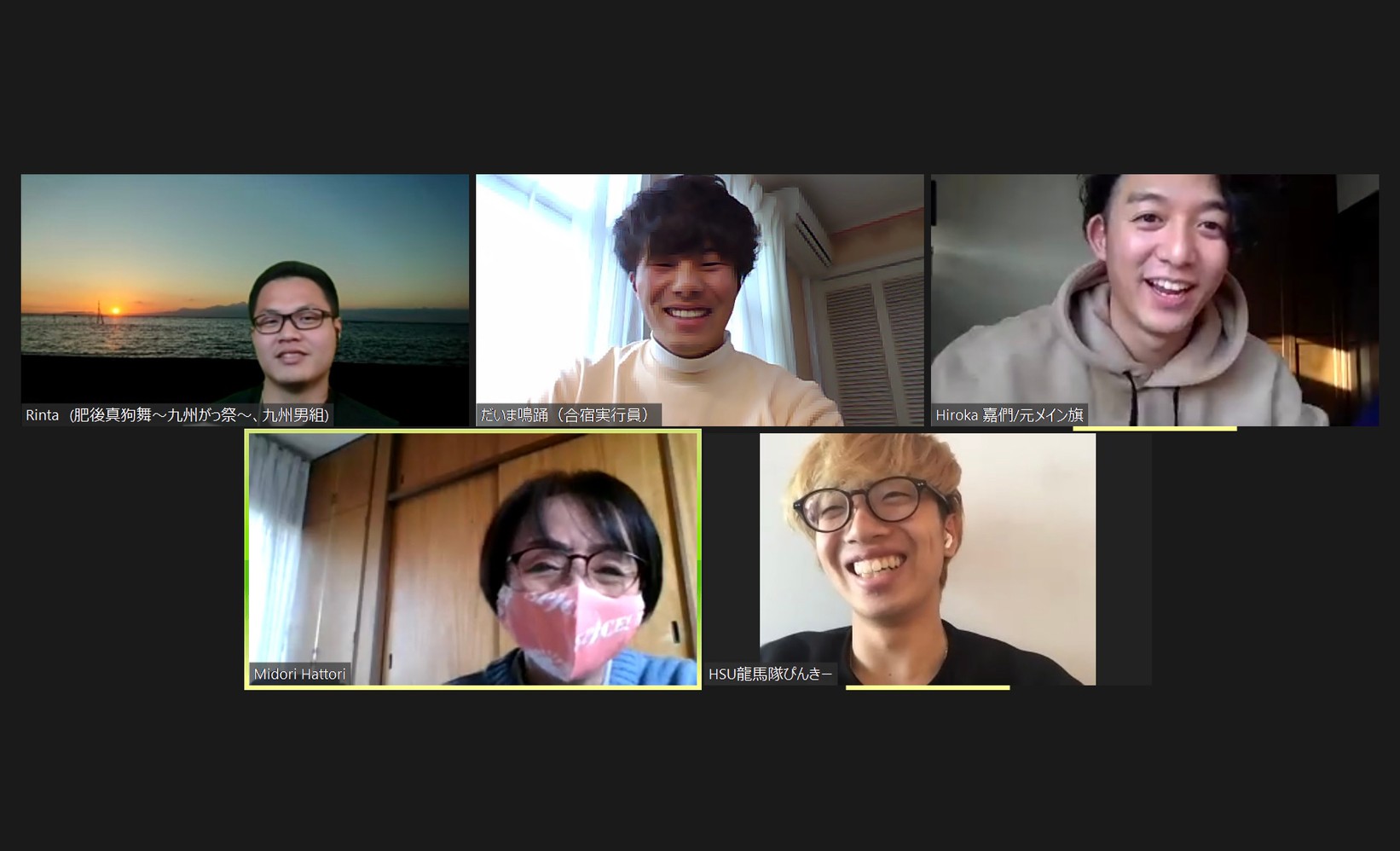The width and height of the screenshot is (1400, 851).
Task: Click the yellow bar under HSU龍馬隊 tile
Action: point(928,687)
